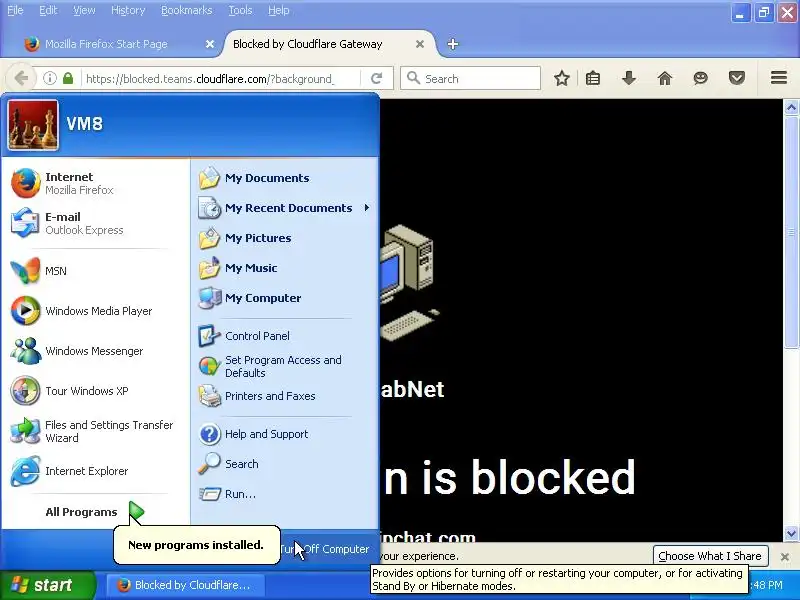Click Turn Off Computer
Screen dimensions: 800x600
[x=328, y=549]
